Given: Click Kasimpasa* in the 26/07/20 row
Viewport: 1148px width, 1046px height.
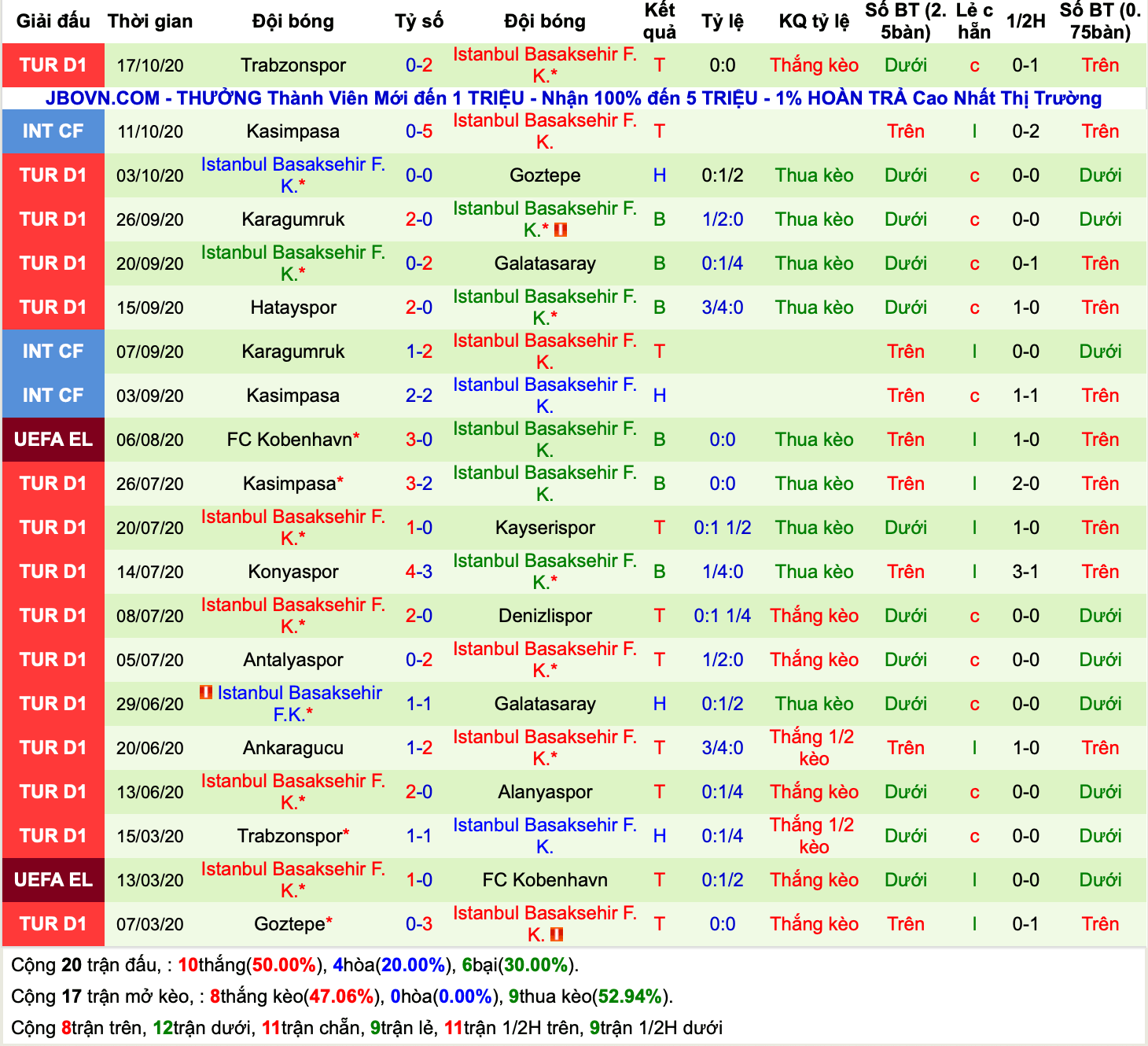Looking at the screenshot, I should coord(293,484).
